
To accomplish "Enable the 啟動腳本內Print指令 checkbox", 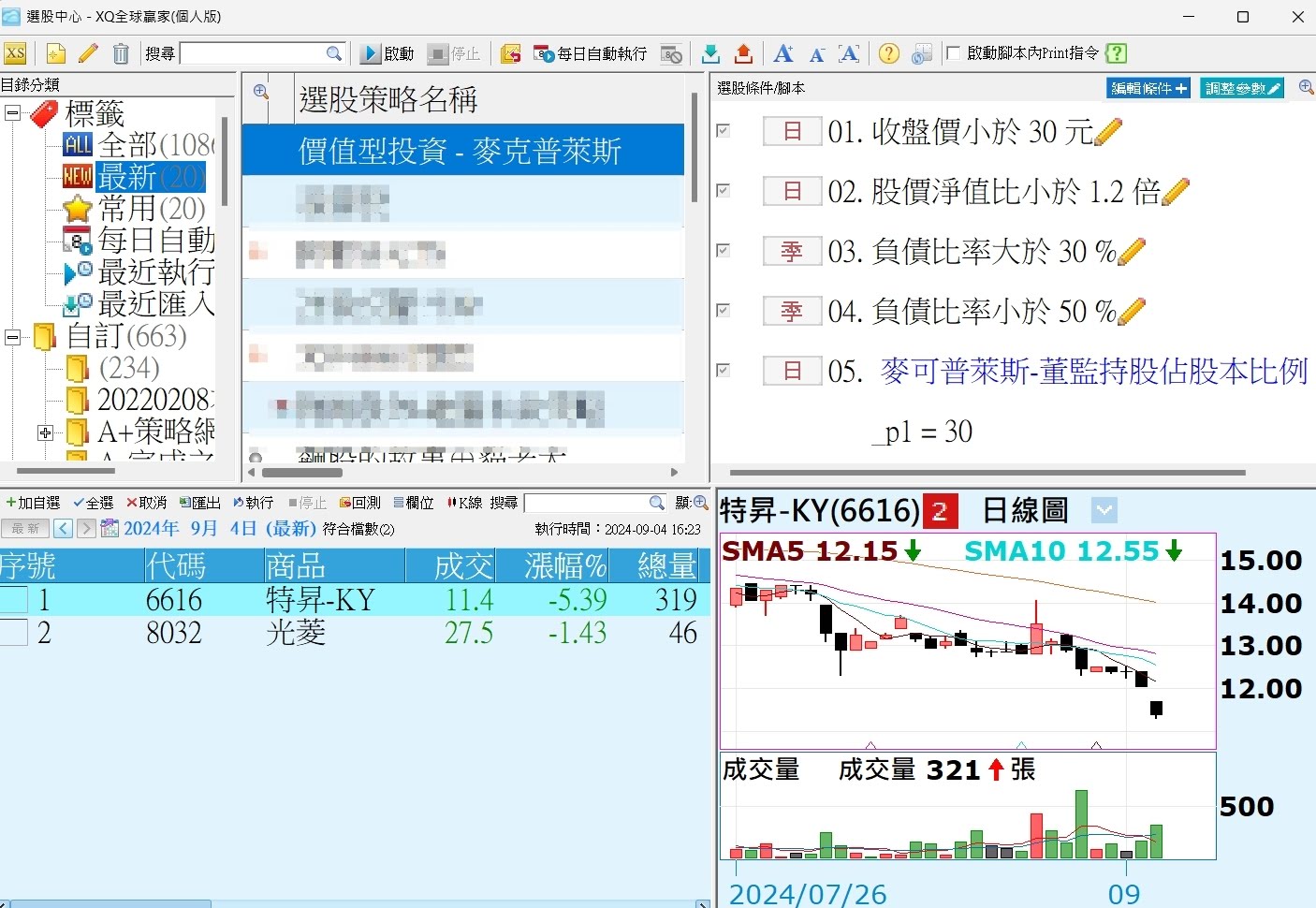I will coord(953,53).
